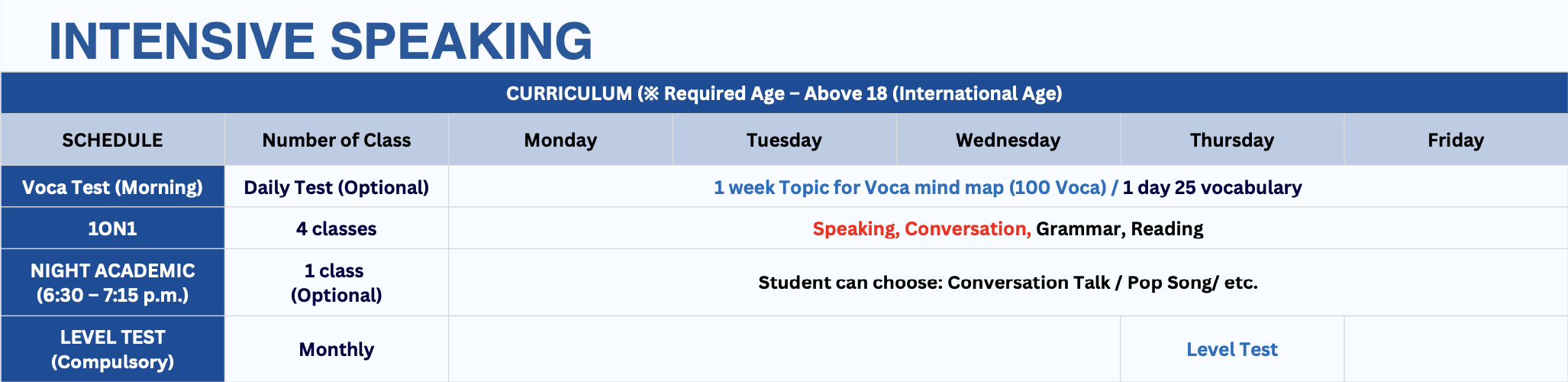1568x382 pixels.
Task: Click the CURRICULUM Required Age header banner
Action: point(784,93)
